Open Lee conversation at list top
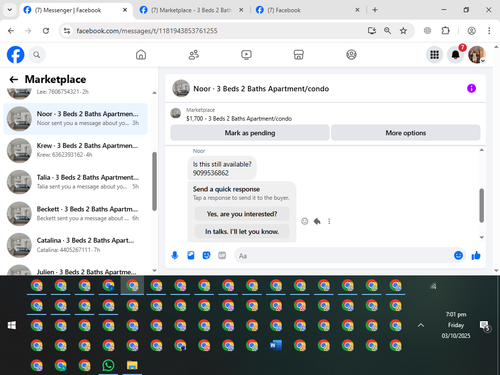500x375 pixels. (75, 93)
